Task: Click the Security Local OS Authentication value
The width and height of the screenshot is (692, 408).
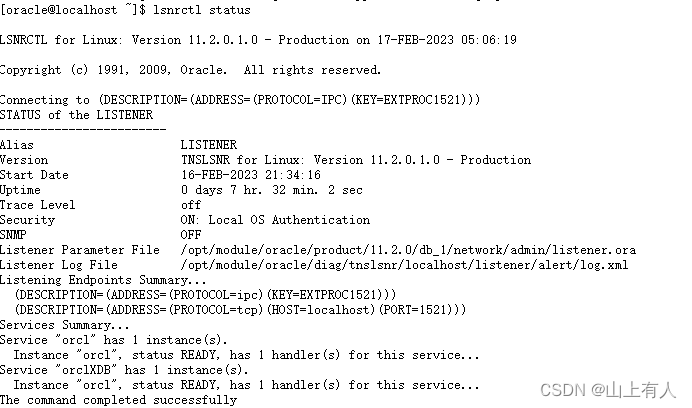Action: pos(275,220)
